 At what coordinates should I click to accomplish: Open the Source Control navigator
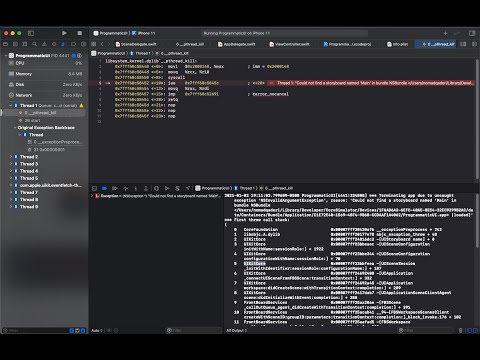tap(15, 44)
